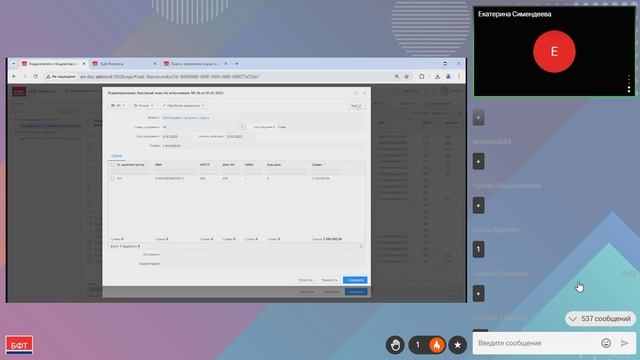The image size is (640, 360).
Task: Click the Комментарий field
Action: (263, 264)
